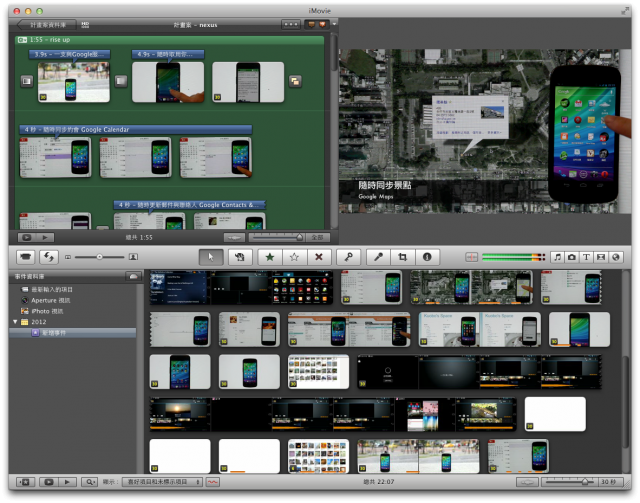Play the project full screen
The width and height of the screenshot is (640, 503).
click(27, 237)
